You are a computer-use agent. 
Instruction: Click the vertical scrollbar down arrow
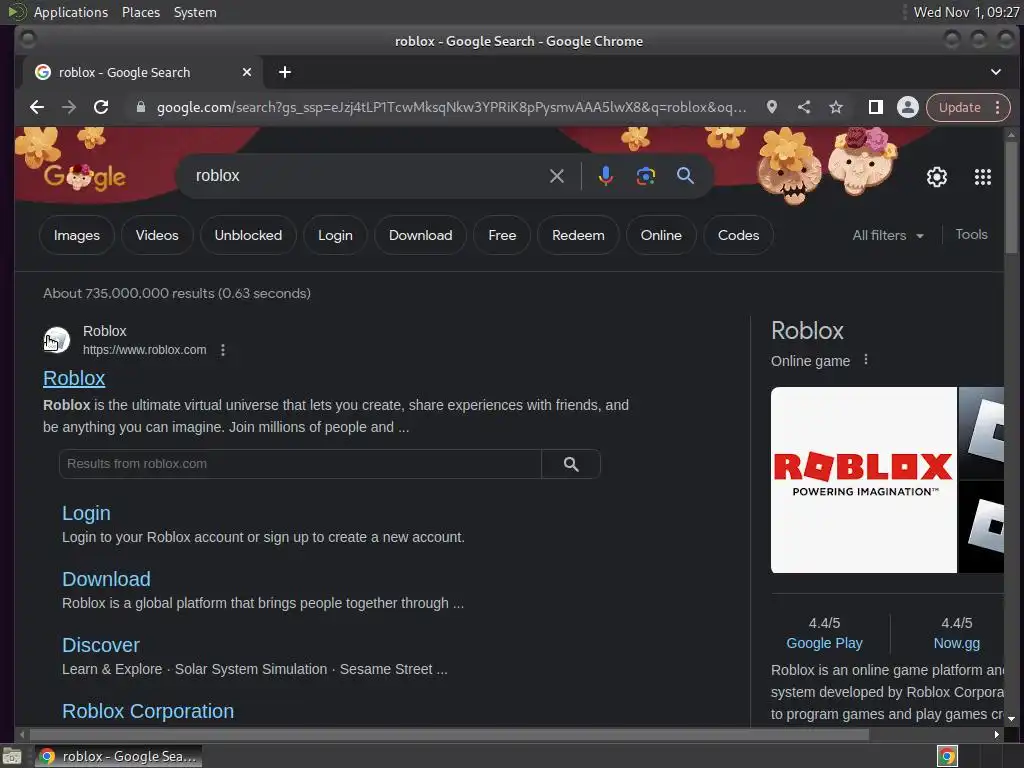point(1011,718)
